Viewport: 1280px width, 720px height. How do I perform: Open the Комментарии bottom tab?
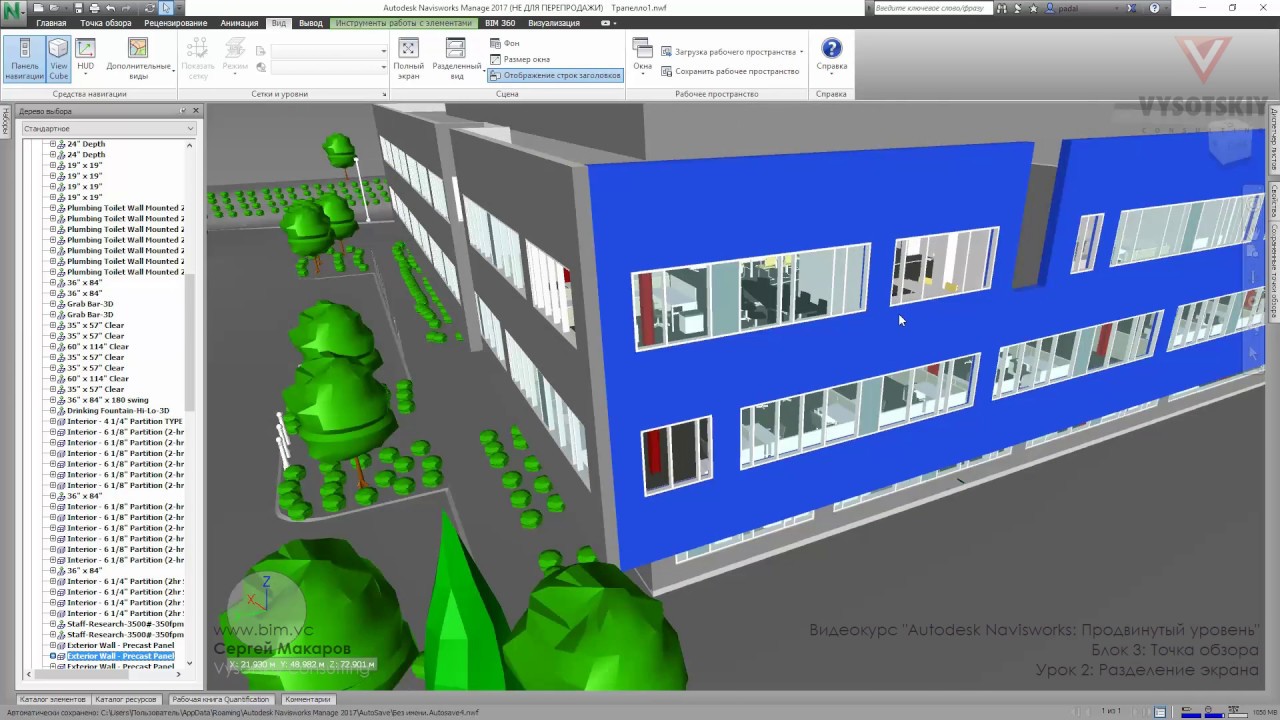tap(307, 700)
